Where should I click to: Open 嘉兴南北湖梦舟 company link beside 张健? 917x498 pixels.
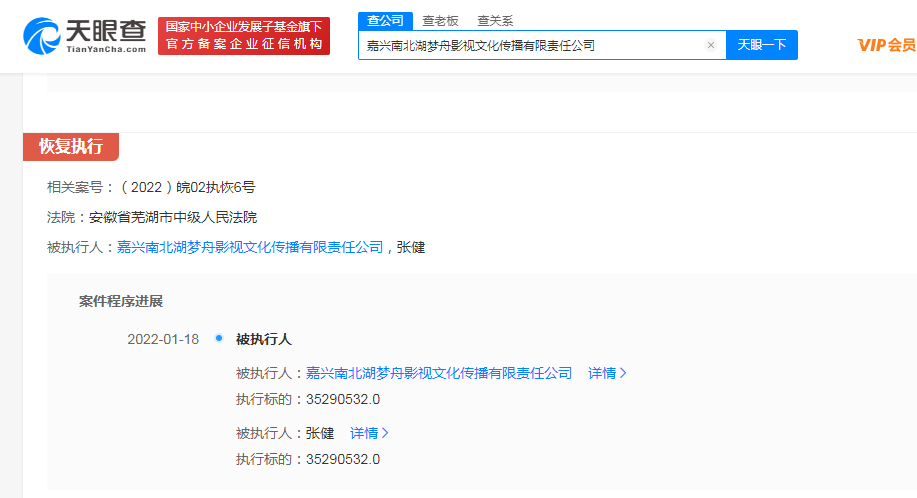click(250, 247)
